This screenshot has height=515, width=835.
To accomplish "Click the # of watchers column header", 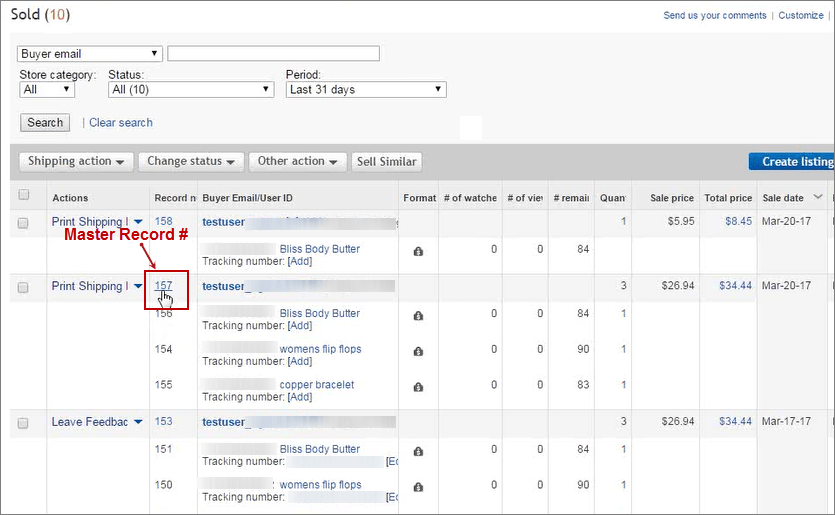I will 470,198.
